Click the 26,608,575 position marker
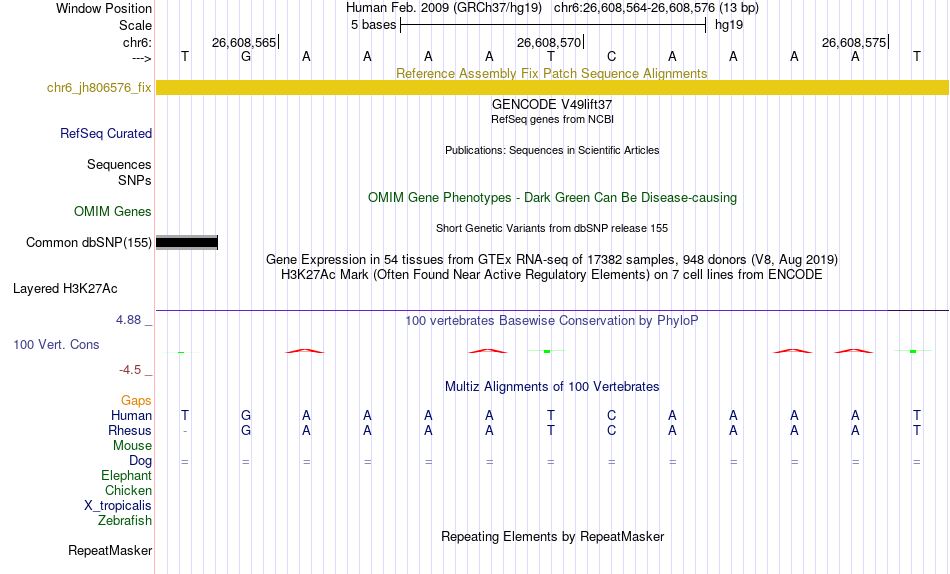 pyautogui.click(x=854, y=42)
